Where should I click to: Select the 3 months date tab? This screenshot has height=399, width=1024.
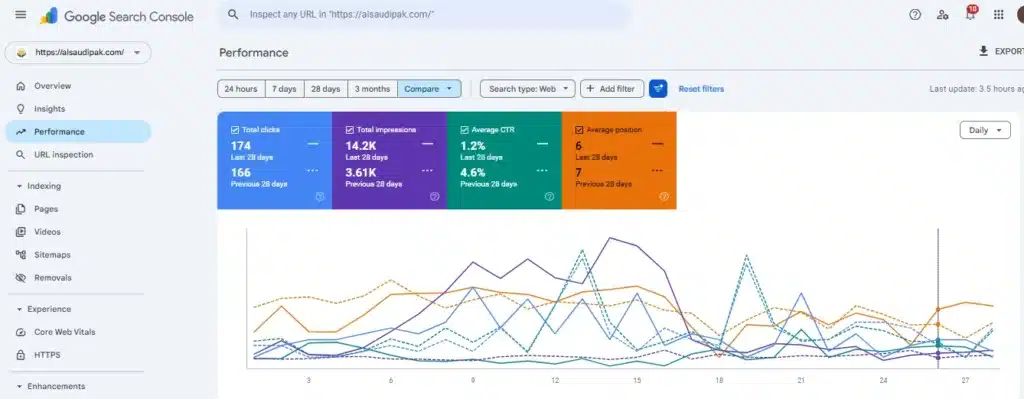pyautogui.click(x=372, y=89)
